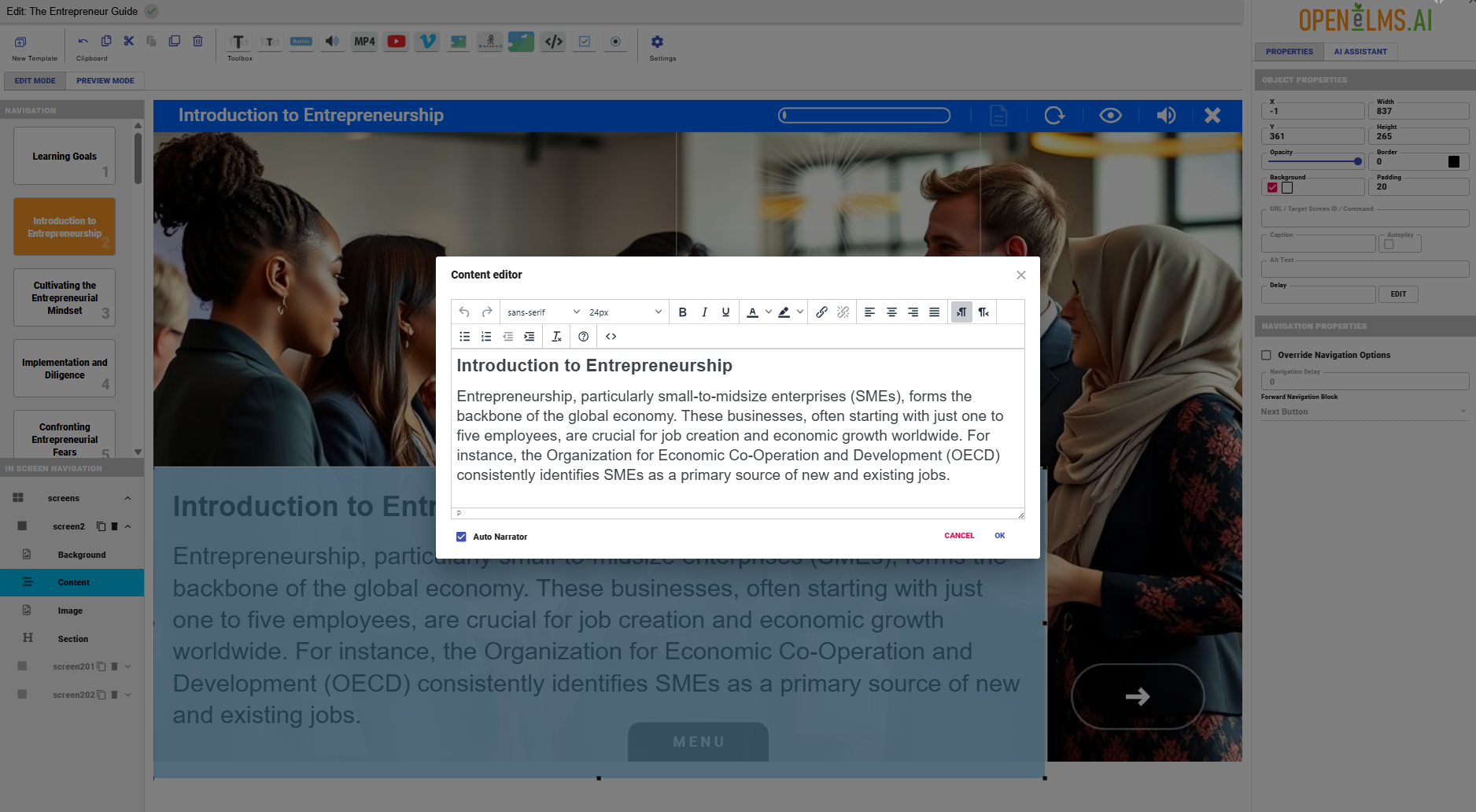Insert Vimeo video from toolbox

tap(427, 42)
